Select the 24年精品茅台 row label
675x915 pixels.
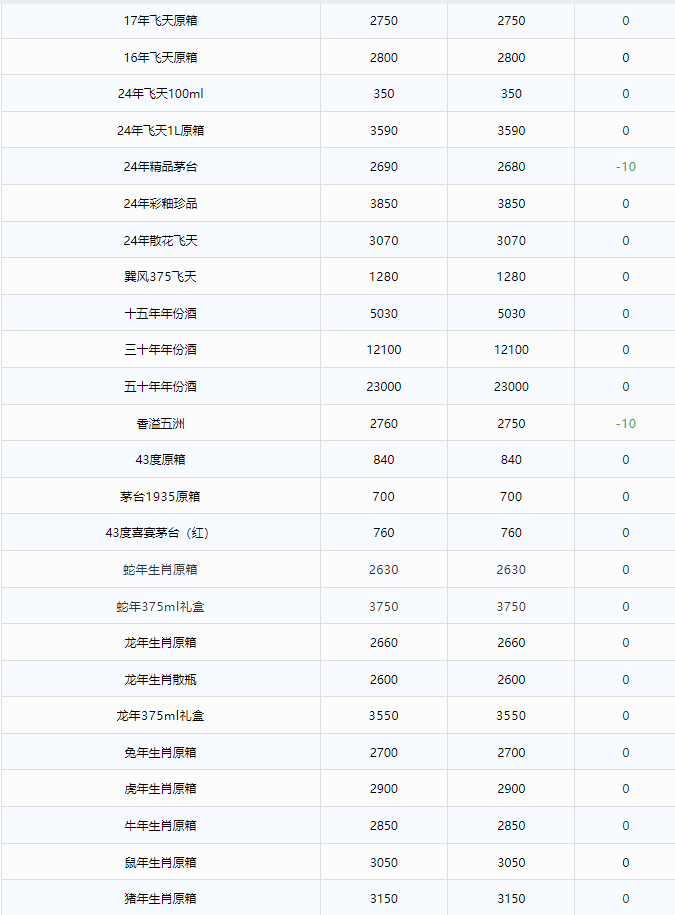[160, 166]
